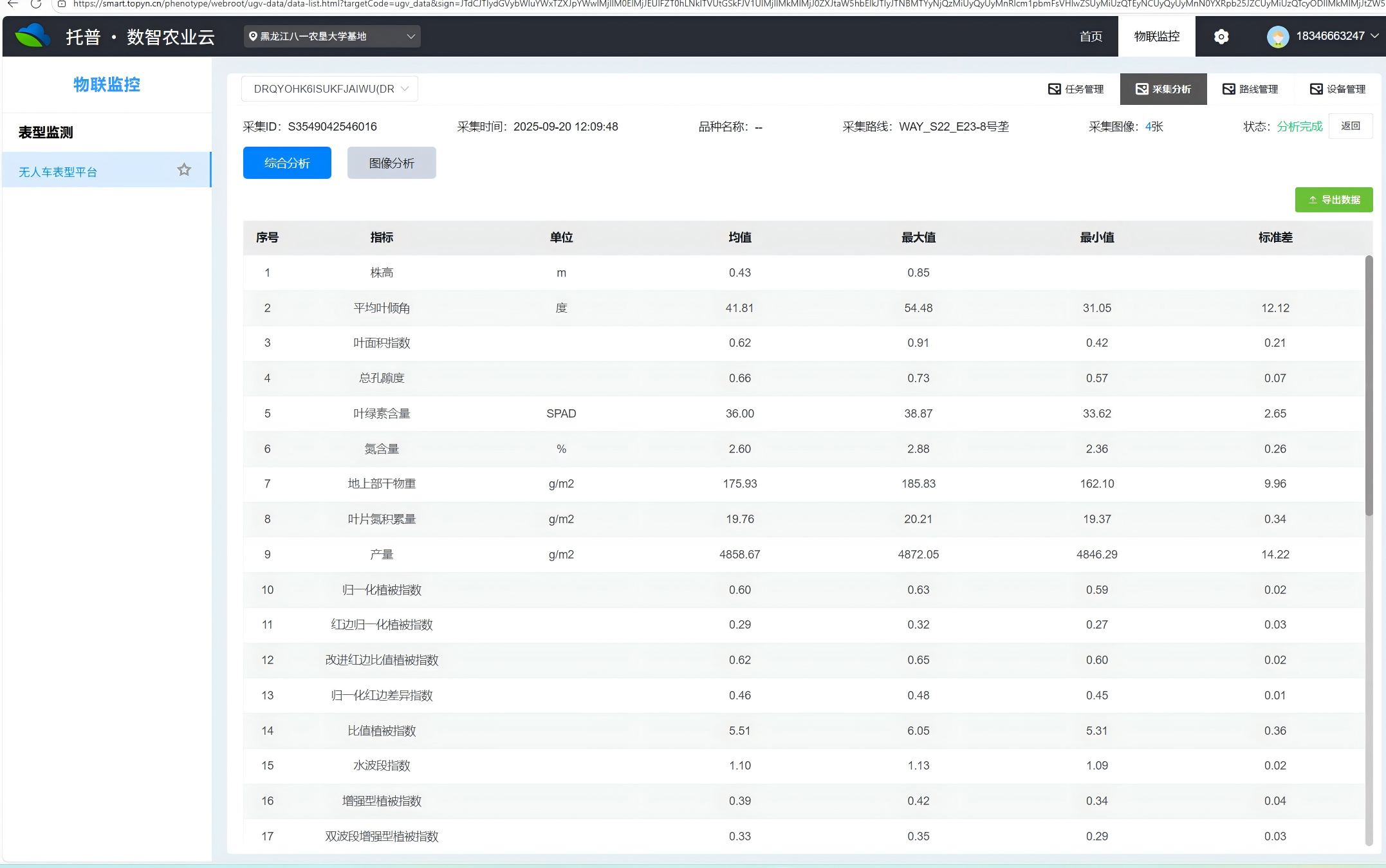Click the 设备管理 icon
Viewport: 1386px width, 868px height.
coord(1316,89)
